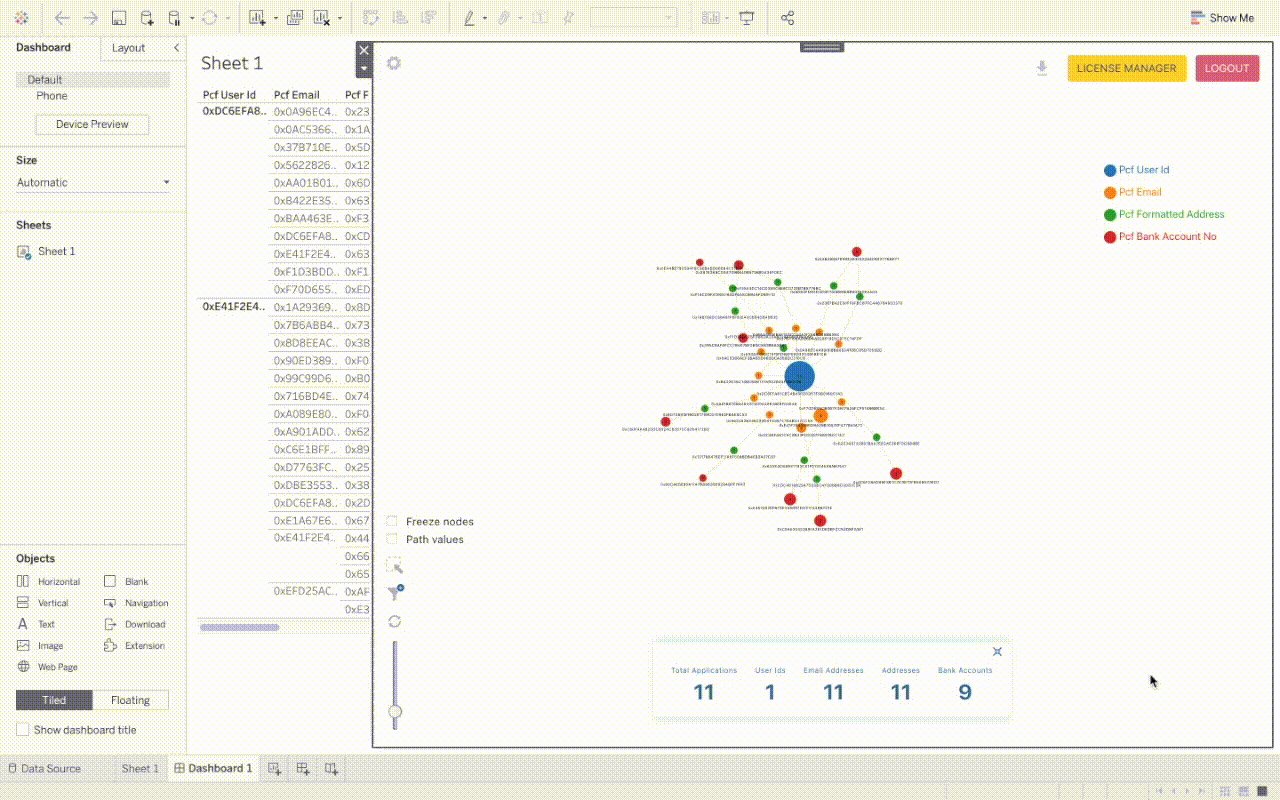The height and width of the screenshot is (800, 1280).
Task: Click the zoom slider handle
Action: point(395,712)
